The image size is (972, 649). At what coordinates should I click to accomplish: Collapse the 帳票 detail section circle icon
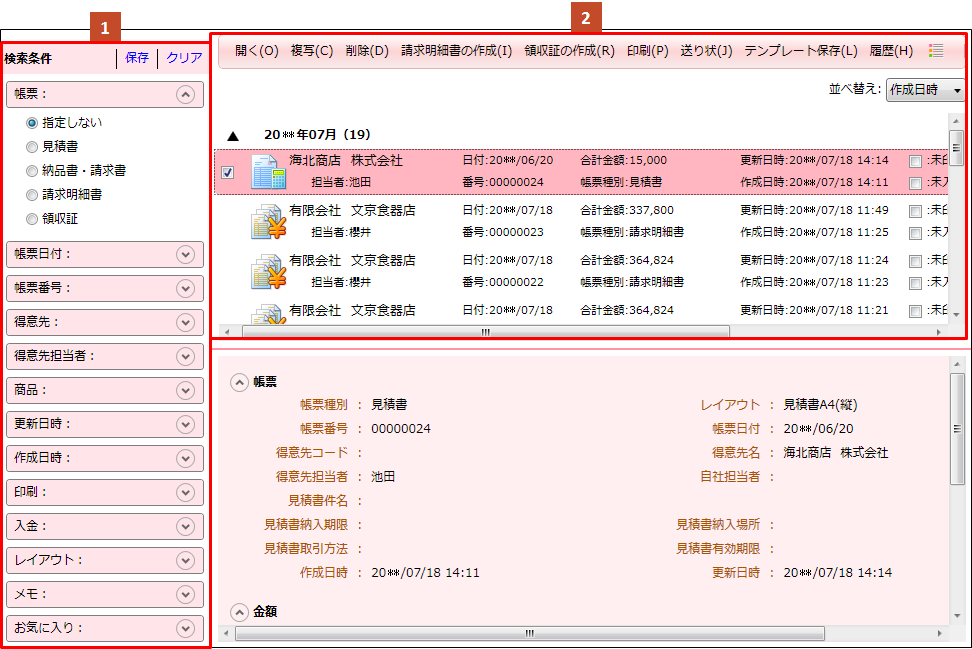pyautogui.click(x=239, y=382)
